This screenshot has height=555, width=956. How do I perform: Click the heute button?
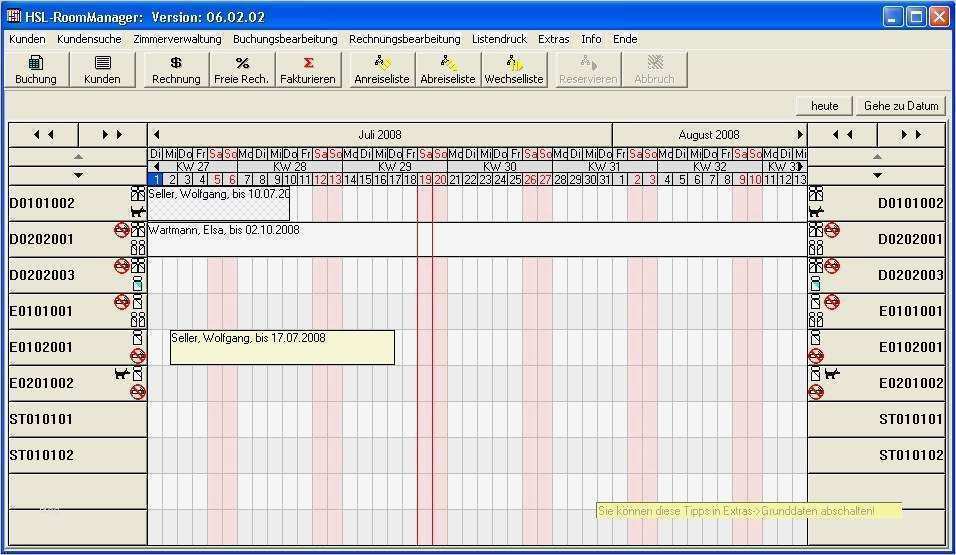coord(824,106)
